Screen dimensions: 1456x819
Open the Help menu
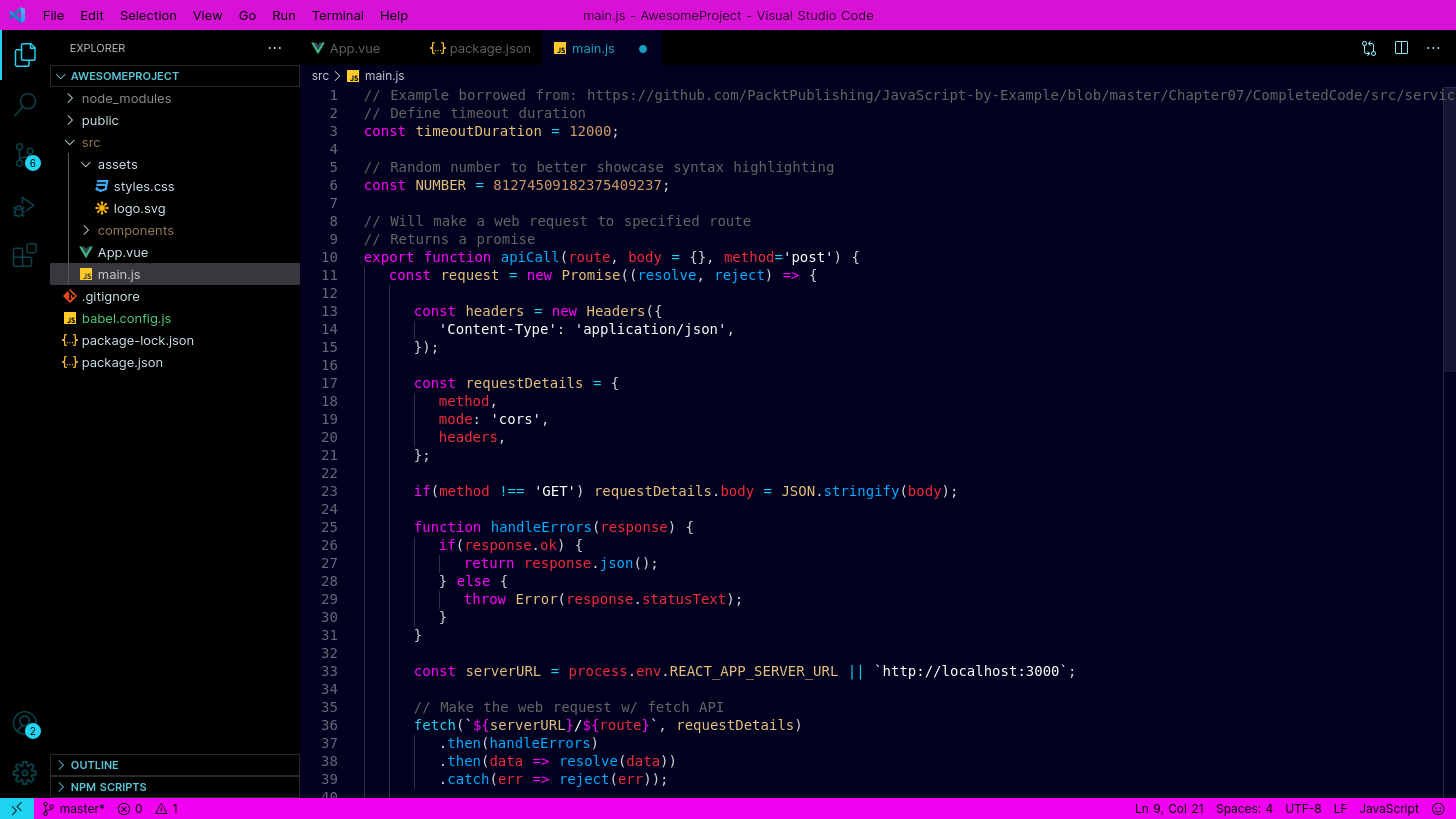pos(394,15)
